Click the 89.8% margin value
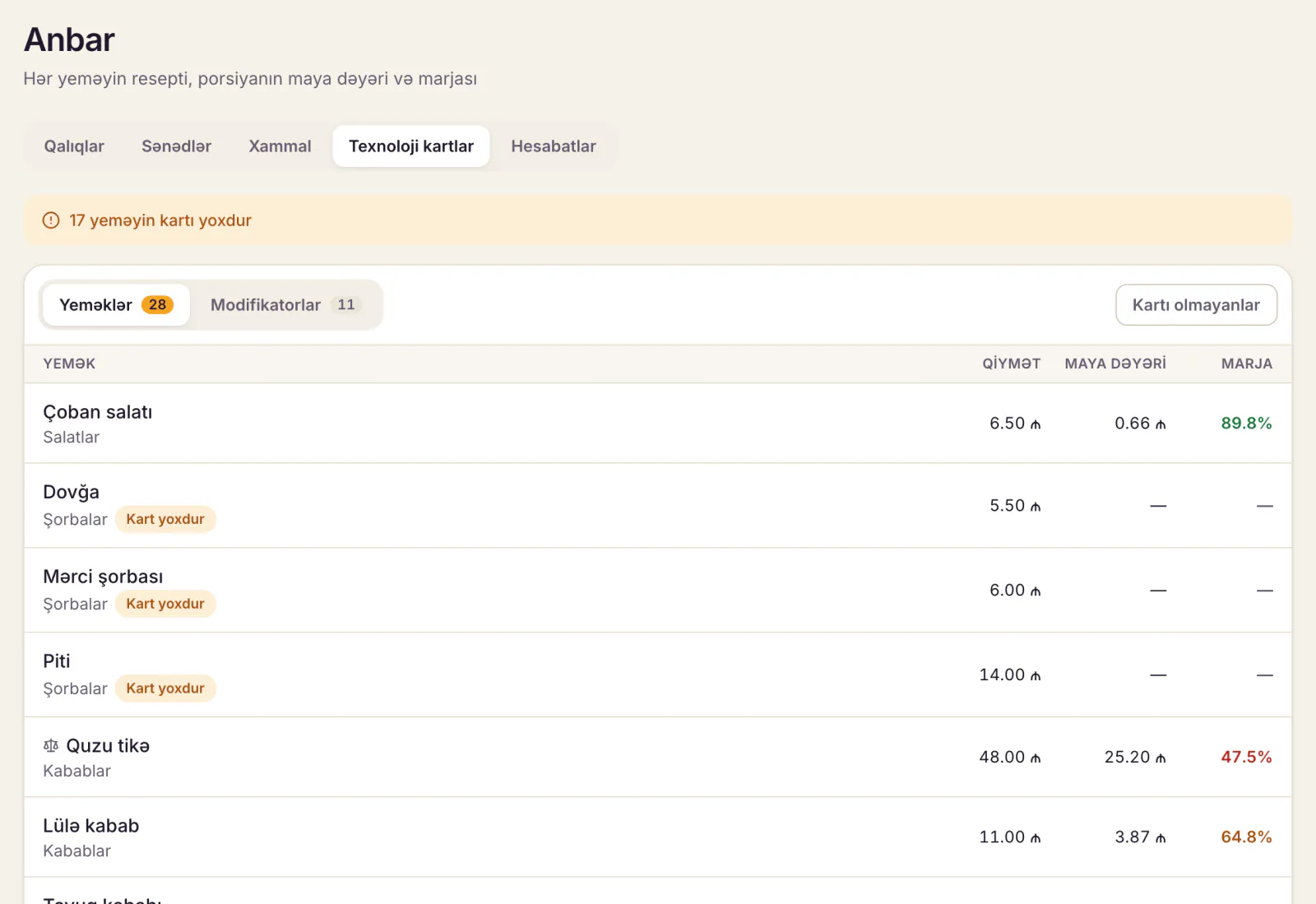 pos(1246,424)
